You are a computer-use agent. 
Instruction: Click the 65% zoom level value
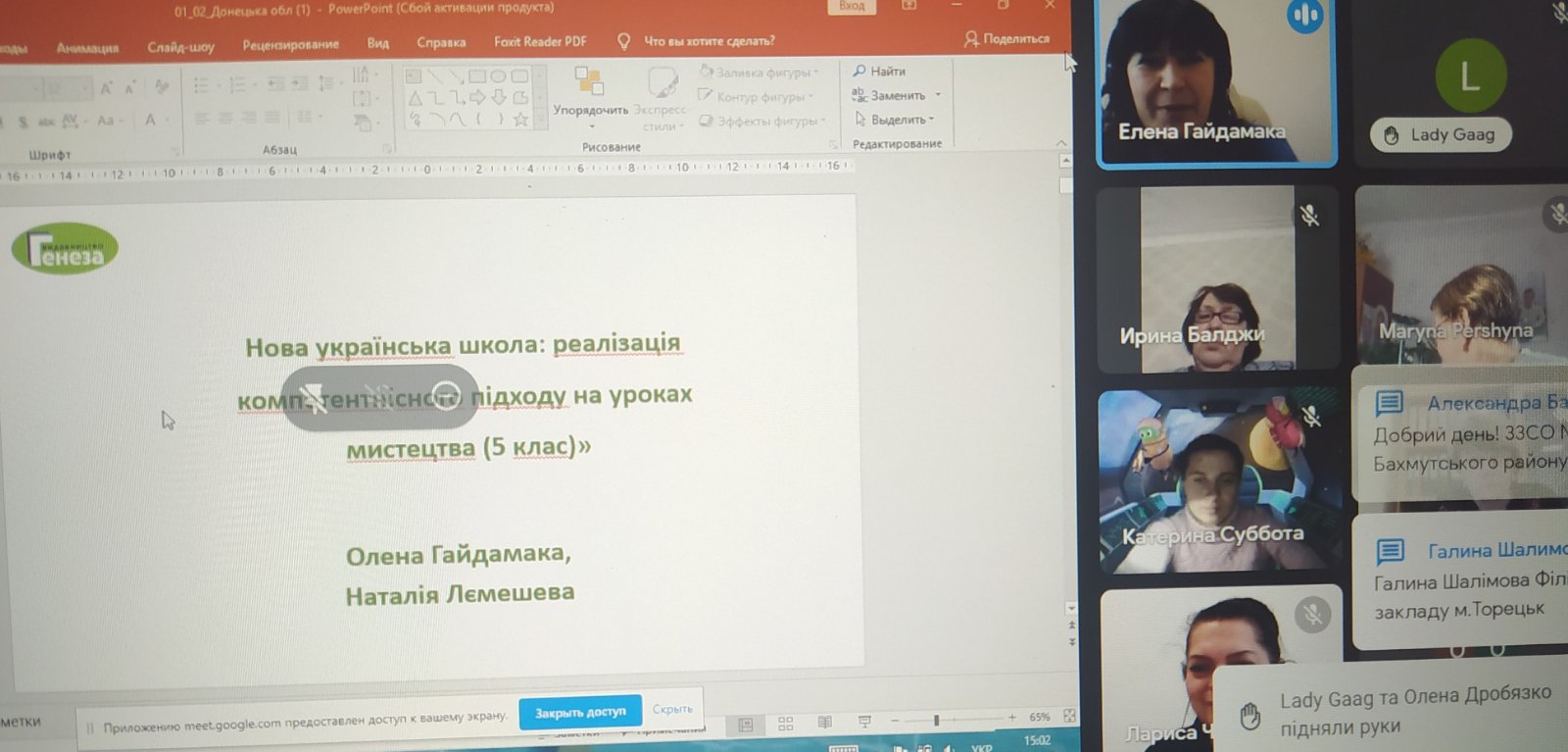click(x=1040, y=717)
